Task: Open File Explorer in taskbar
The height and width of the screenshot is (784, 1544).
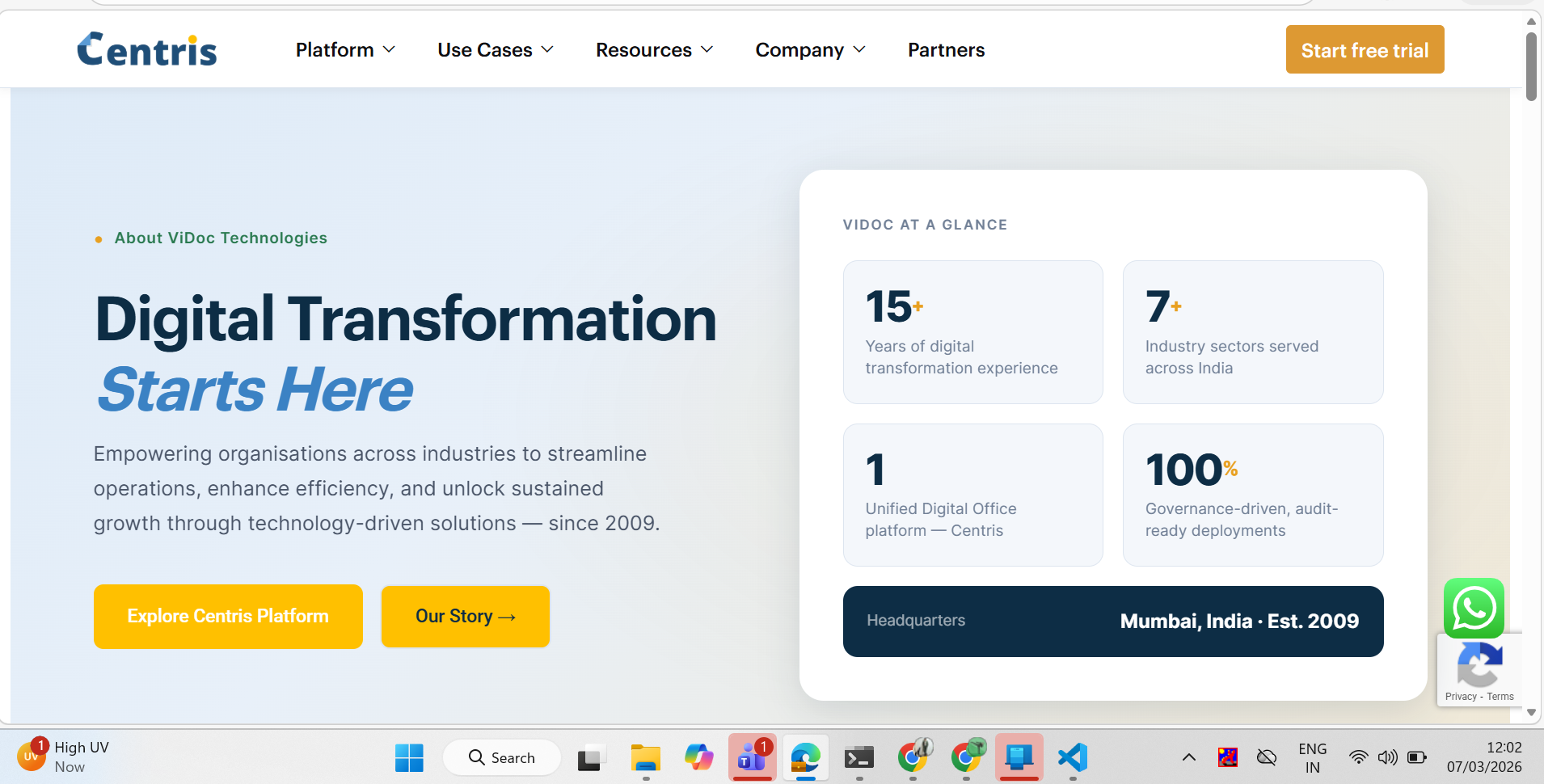Action: click(645, 757)
